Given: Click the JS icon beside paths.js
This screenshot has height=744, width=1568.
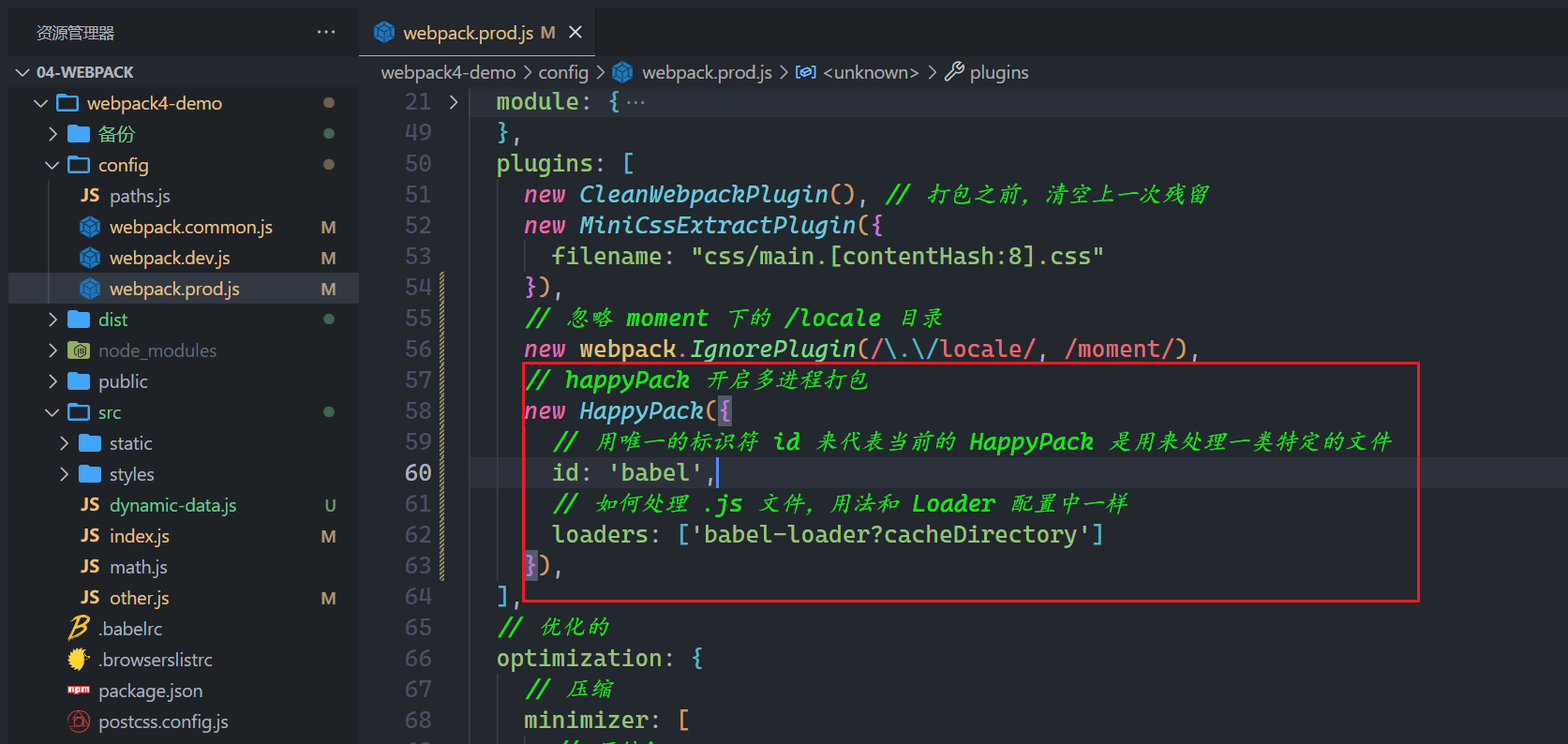Looking at the screenshot, I should coord(90,195).
